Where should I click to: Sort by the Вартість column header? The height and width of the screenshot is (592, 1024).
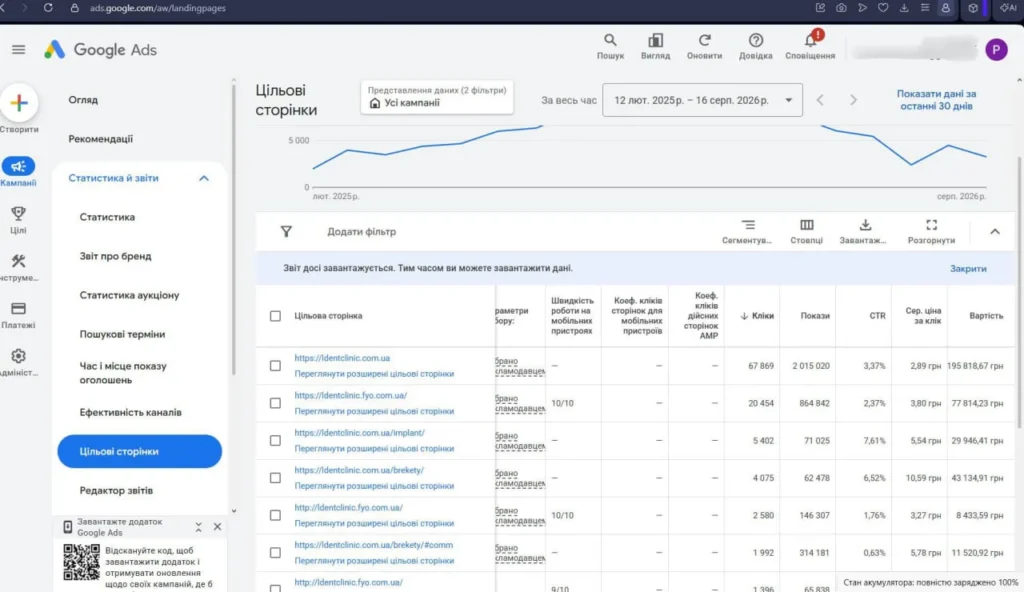tap(985, 316)
